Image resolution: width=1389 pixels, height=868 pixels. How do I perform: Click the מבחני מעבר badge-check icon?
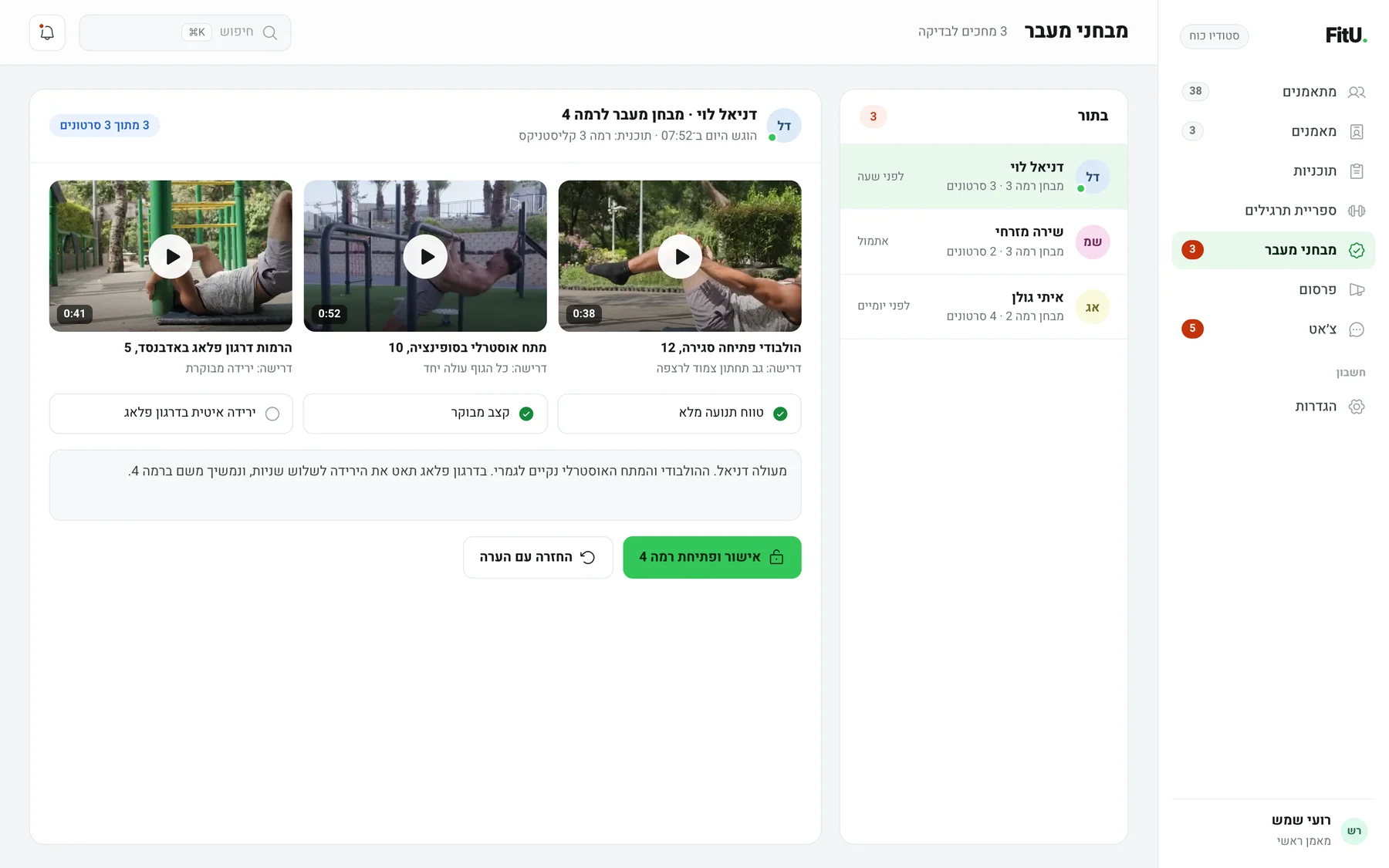pyautogui.click(x=1357, y=250)
